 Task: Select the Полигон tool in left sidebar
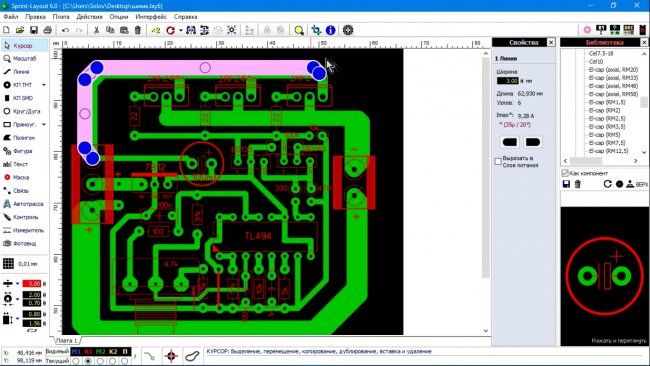pyautogui.click(x=19, y=138)
